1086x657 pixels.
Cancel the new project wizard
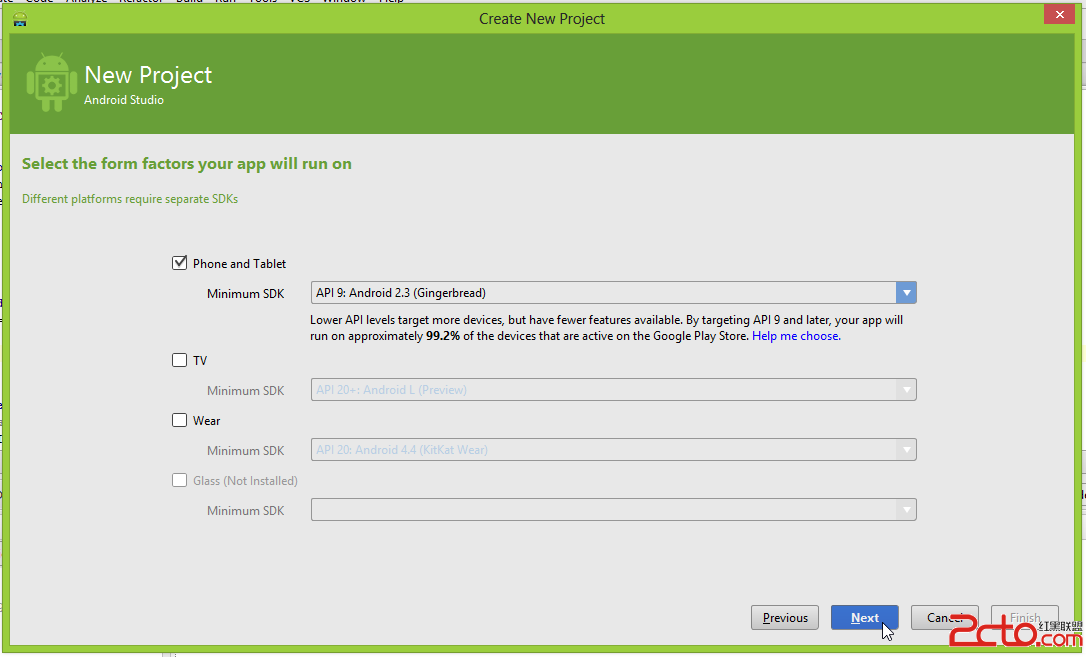(944, 618)
